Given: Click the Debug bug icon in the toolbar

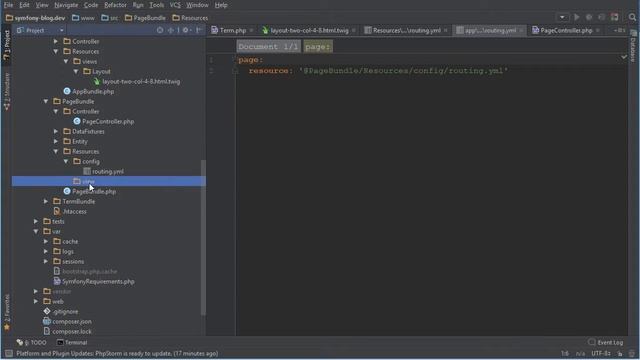Looking at the screenshot, I should pos(589,17).
